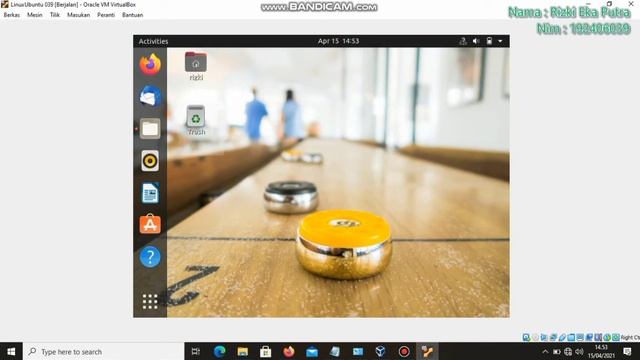640x360 pixels.
Task: Open the Windows notification center icon
Action: [x=627, y=351]
